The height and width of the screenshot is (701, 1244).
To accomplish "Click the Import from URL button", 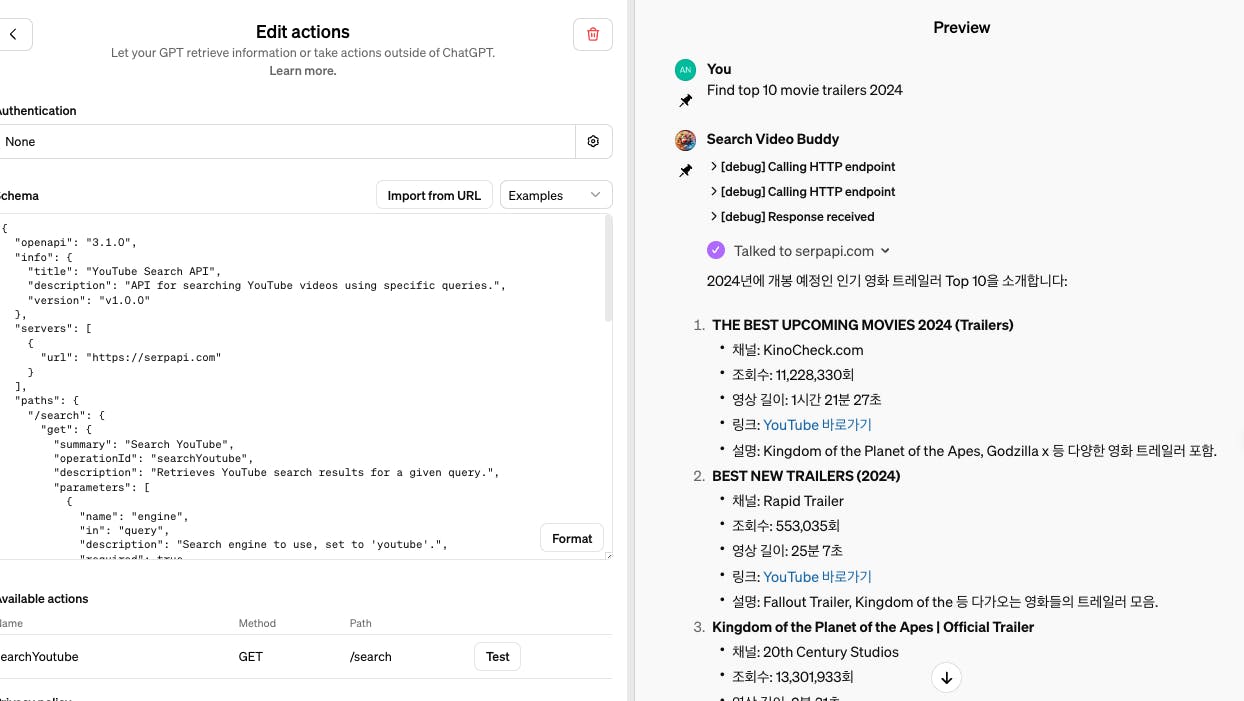I will click(x=434, y=195).
